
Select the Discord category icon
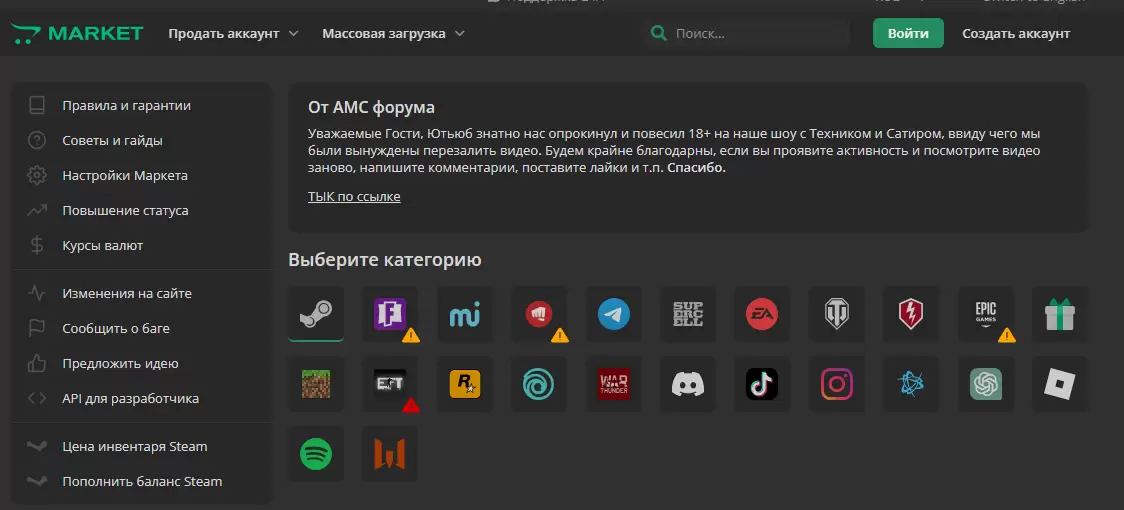pos(688,384)
